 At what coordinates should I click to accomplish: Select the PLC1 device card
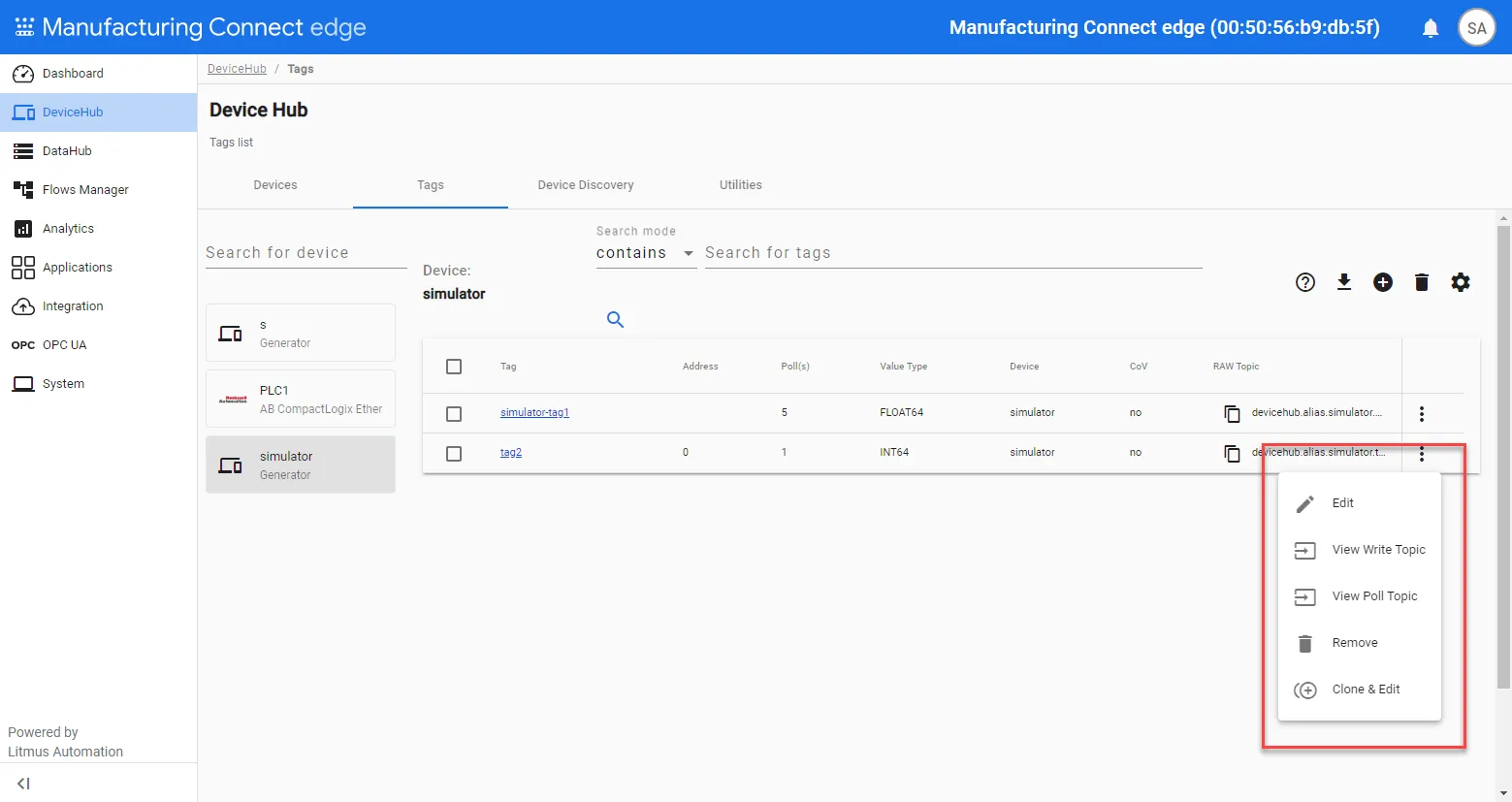tap(301, 399)
